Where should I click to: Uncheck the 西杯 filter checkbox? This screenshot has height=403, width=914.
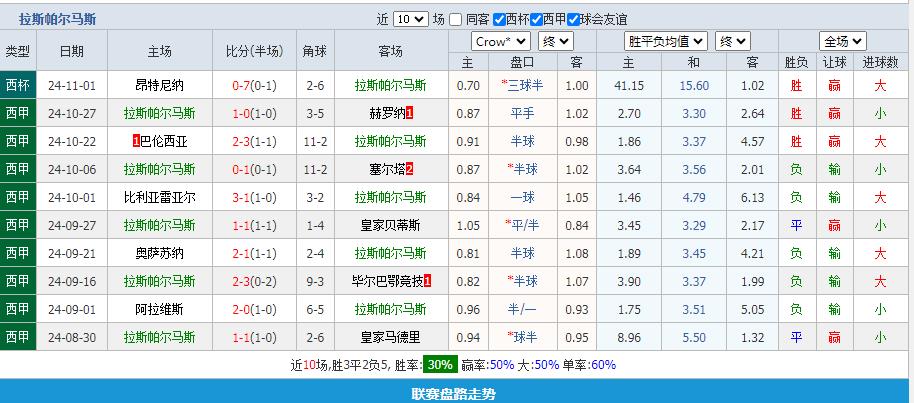click(x=498, y=19)
